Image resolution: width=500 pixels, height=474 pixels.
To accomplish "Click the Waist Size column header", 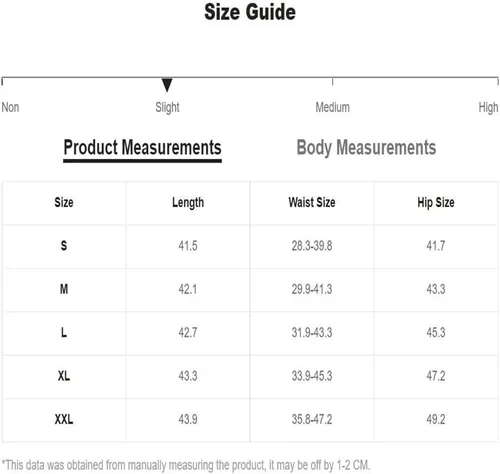I will click(312, 203).
